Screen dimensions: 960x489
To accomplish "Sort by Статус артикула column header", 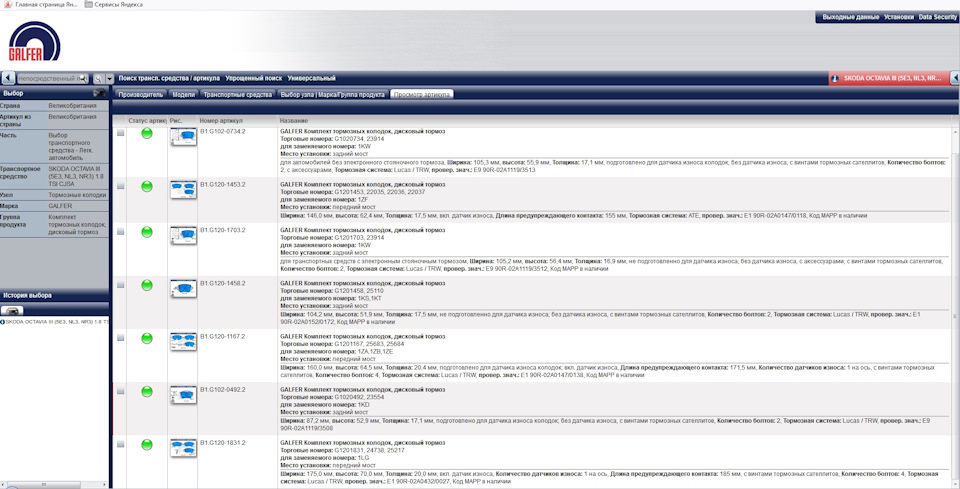I will click(x=147, y=121).
